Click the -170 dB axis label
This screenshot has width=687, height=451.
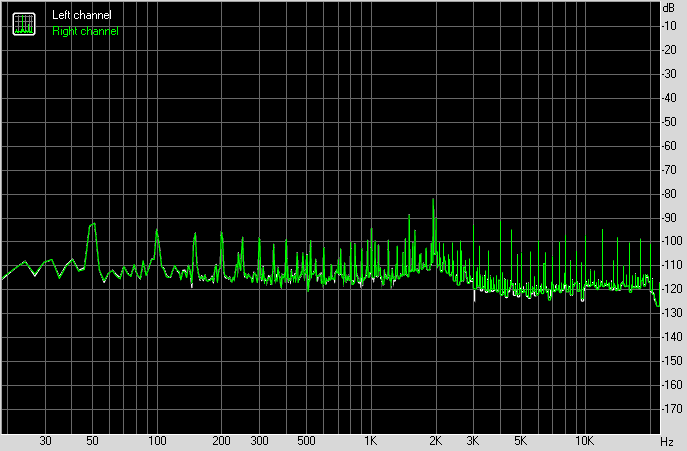[672, 408]
